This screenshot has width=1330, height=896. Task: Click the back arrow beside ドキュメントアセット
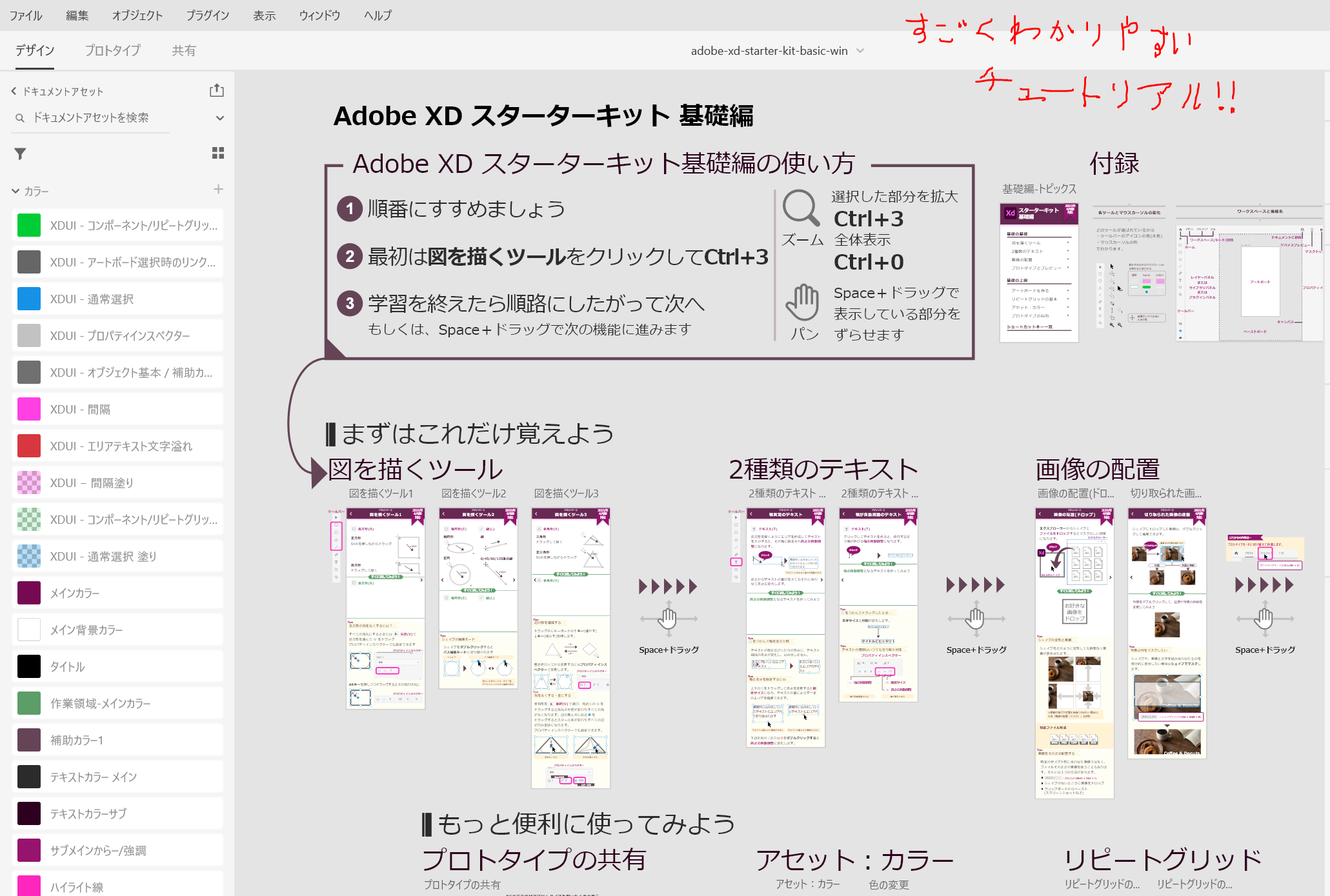pos(14,92)
